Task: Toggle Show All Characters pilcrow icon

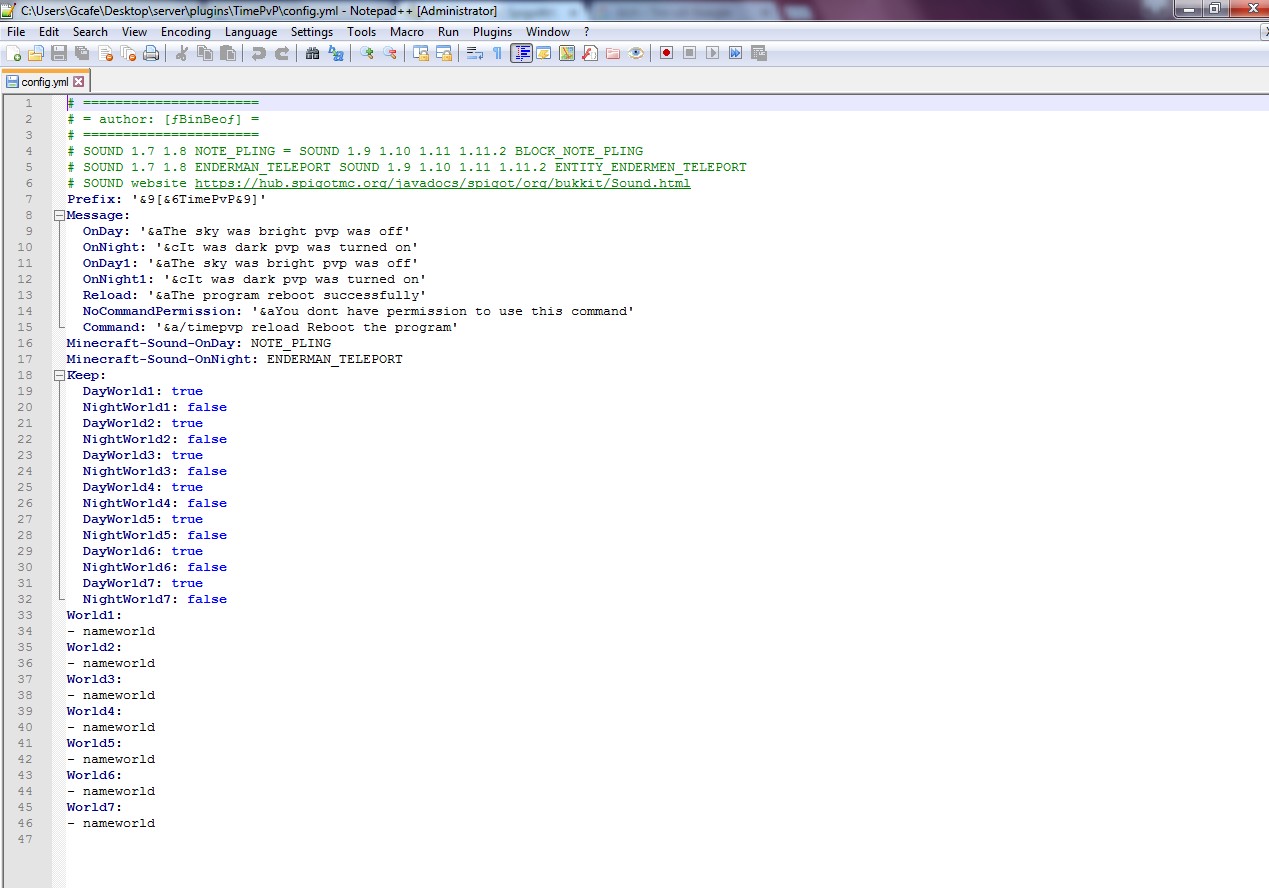Action: click(x=497, y=53)
